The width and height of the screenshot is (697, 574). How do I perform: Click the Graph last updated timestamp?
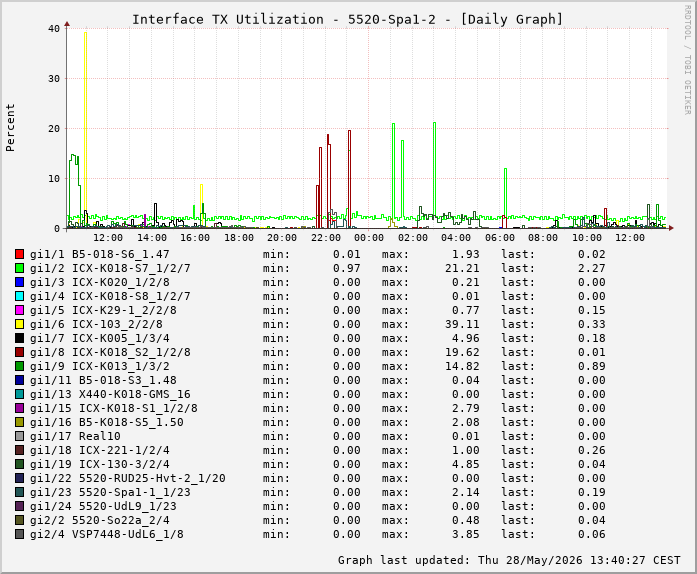[x=509, y=560]
